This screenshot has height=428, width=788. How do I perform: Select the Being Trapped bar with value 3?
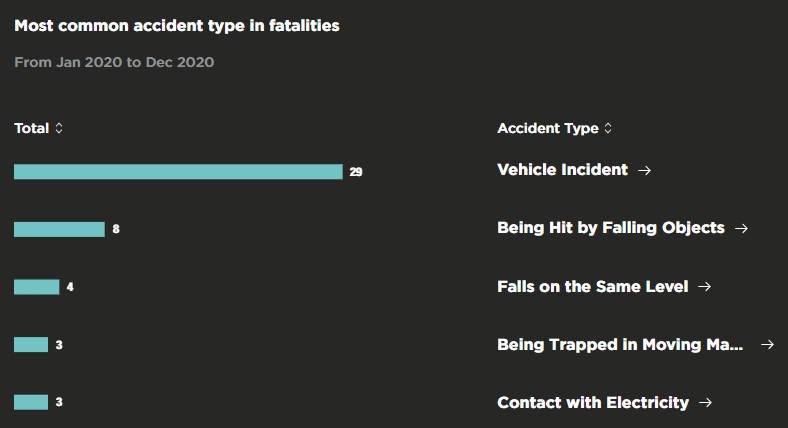[x=31, y=345]
